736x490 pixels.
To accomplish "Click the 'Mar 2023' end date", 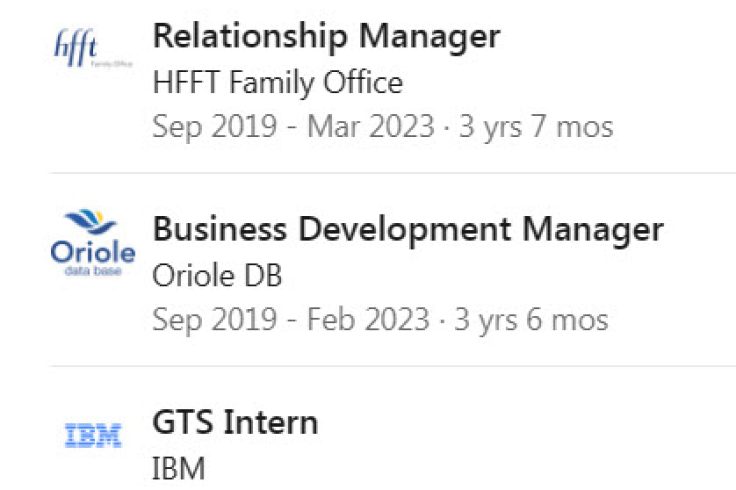I will tap(371, 127).
